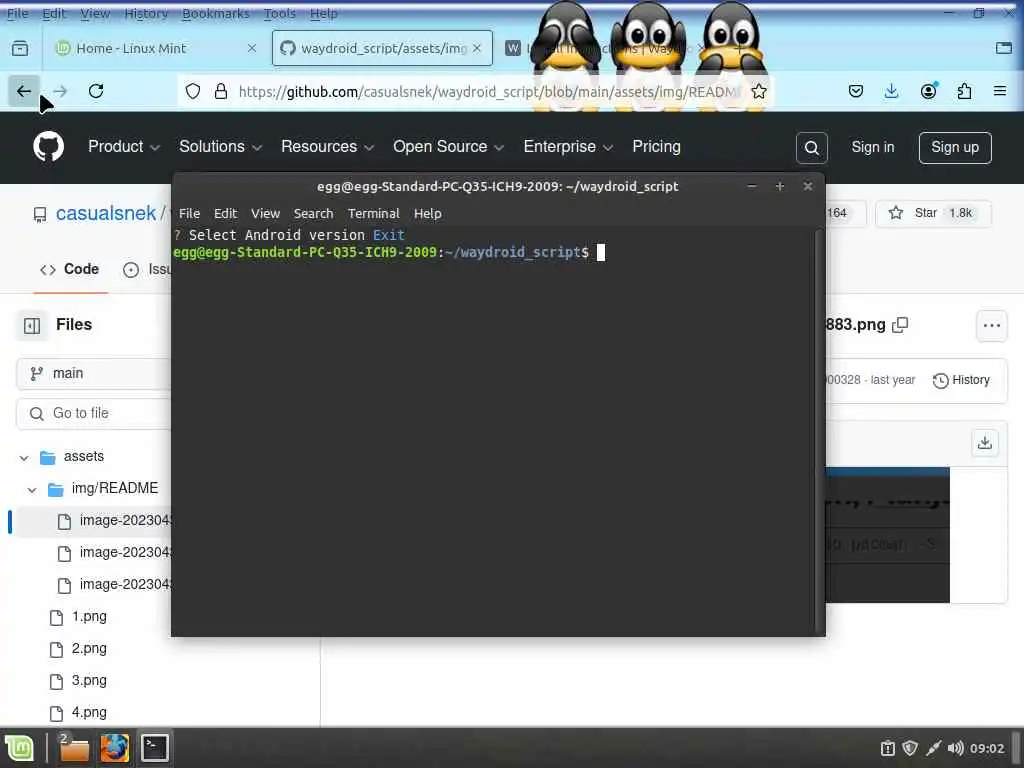Click the clock showing 09:02

tap(987, 748)
